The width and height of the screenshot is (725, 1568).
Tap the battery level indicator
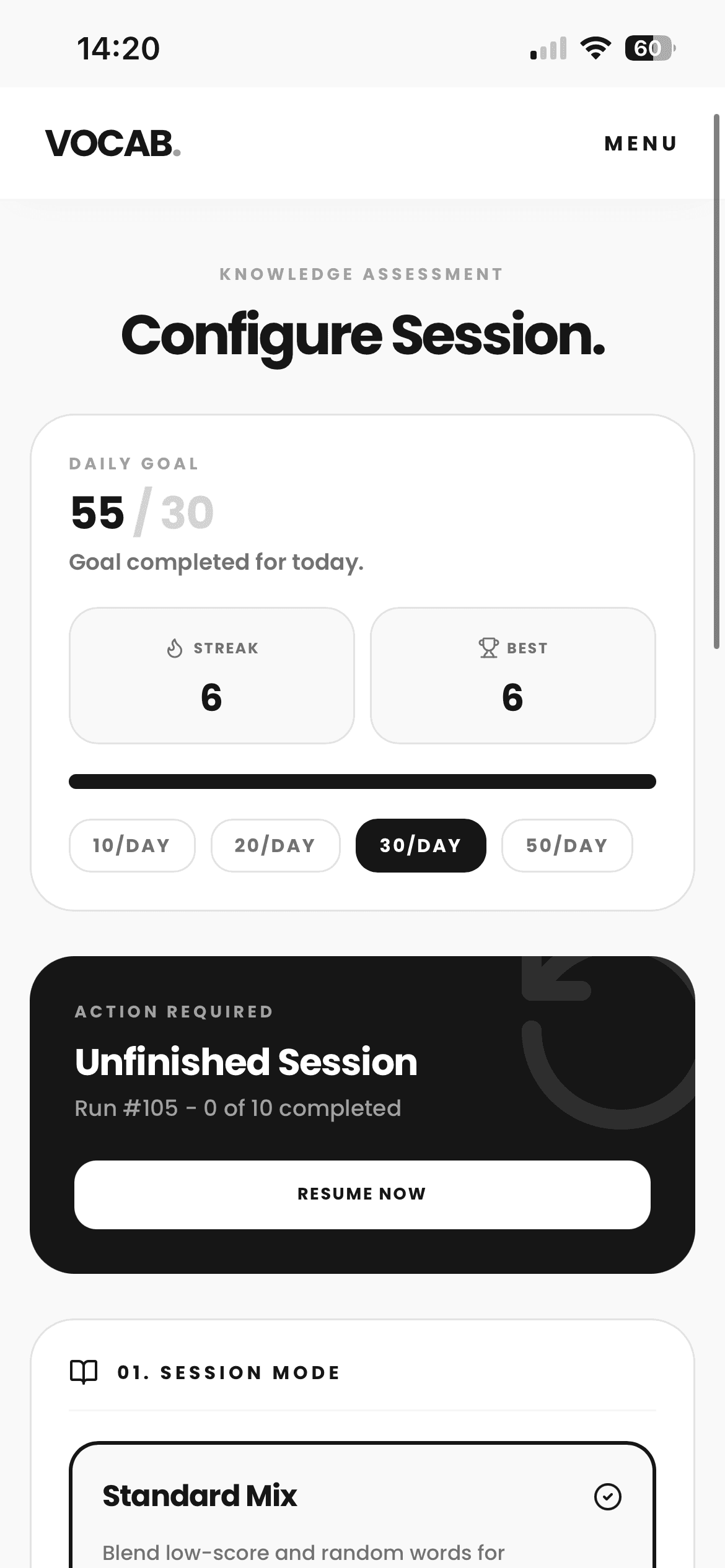coord(649,48)
